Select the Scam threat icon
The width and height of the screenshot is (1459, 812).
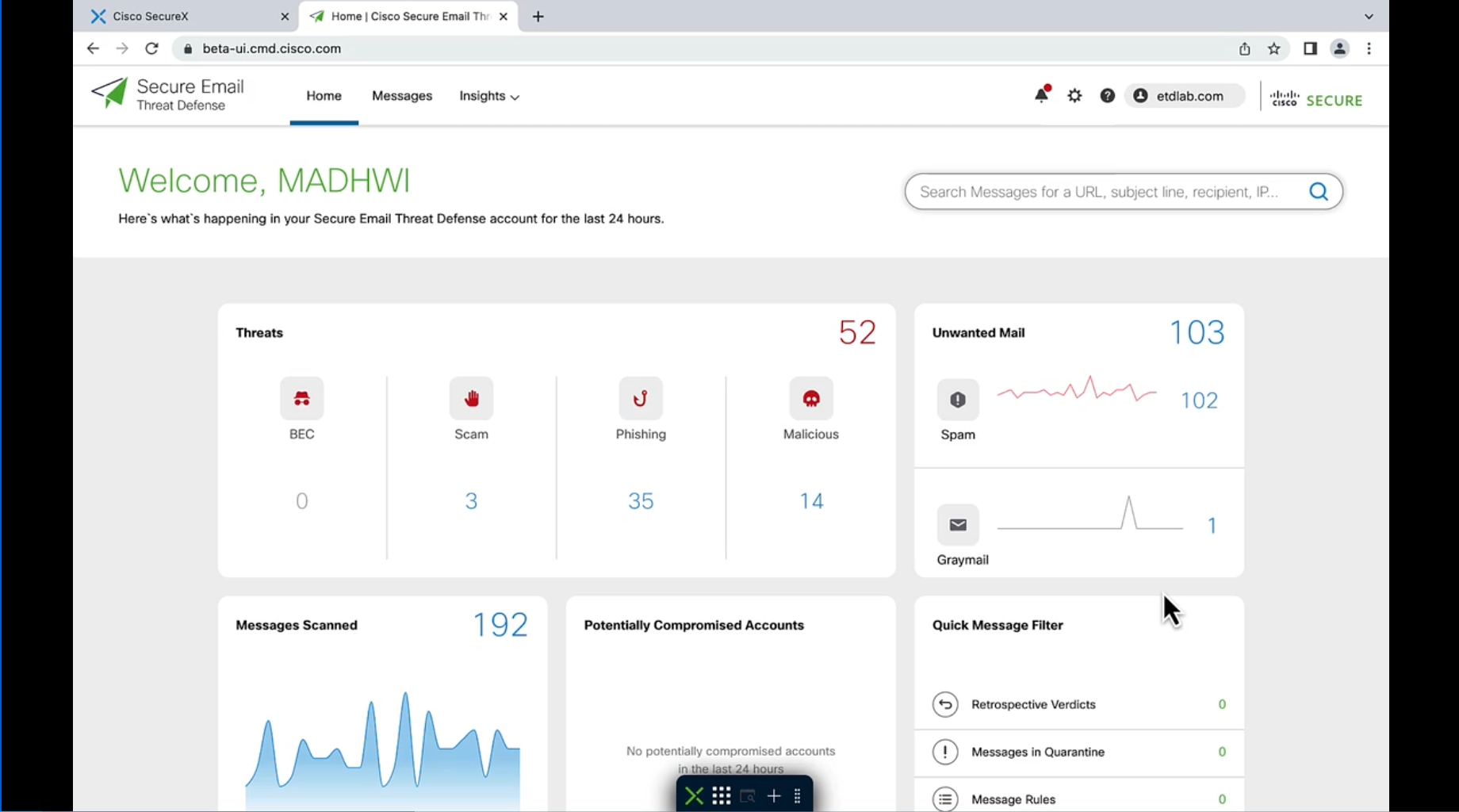471,398
